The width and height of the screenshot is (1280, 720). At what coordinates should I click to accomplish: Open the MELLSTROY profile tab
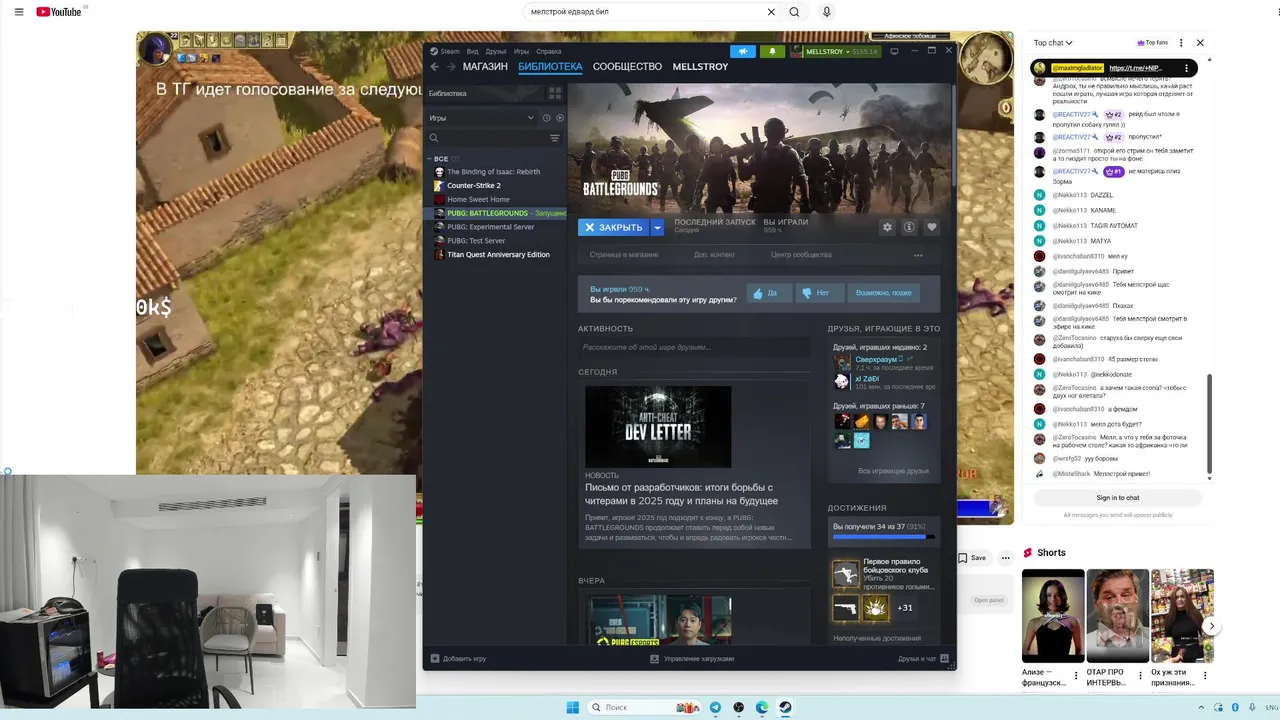[x=700, y=67]
